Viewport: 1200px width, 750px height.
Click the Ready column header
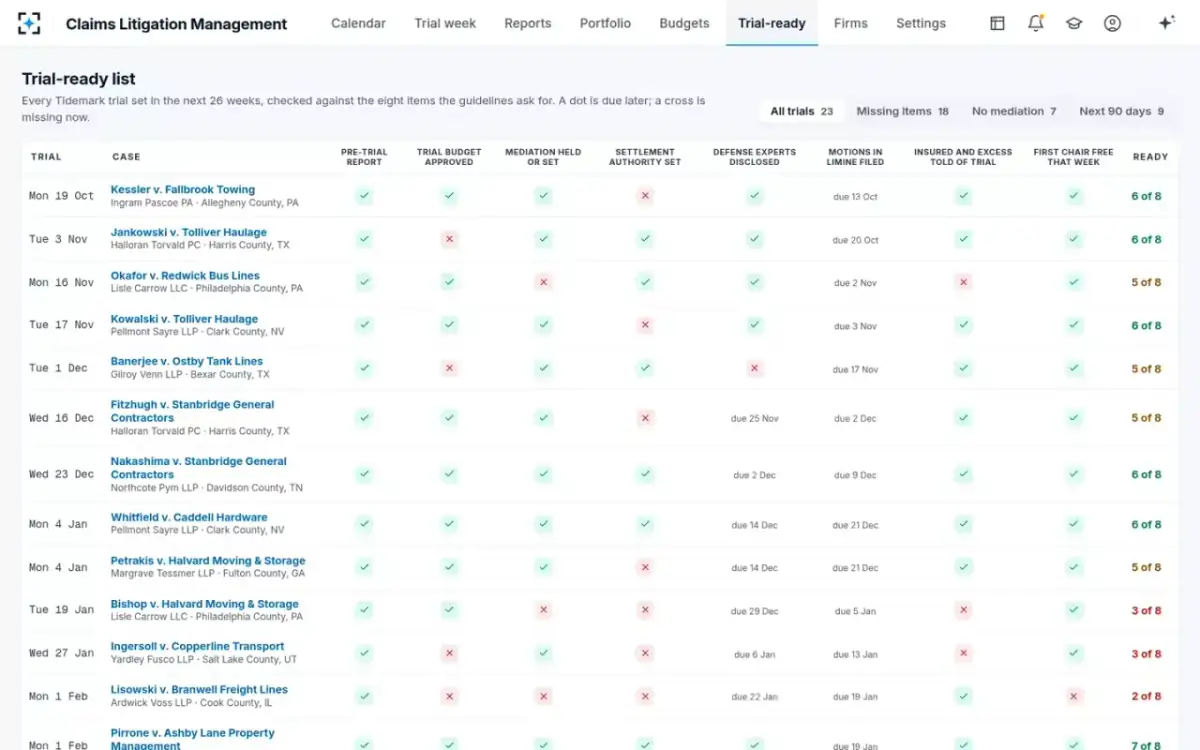pos(1150,157)
